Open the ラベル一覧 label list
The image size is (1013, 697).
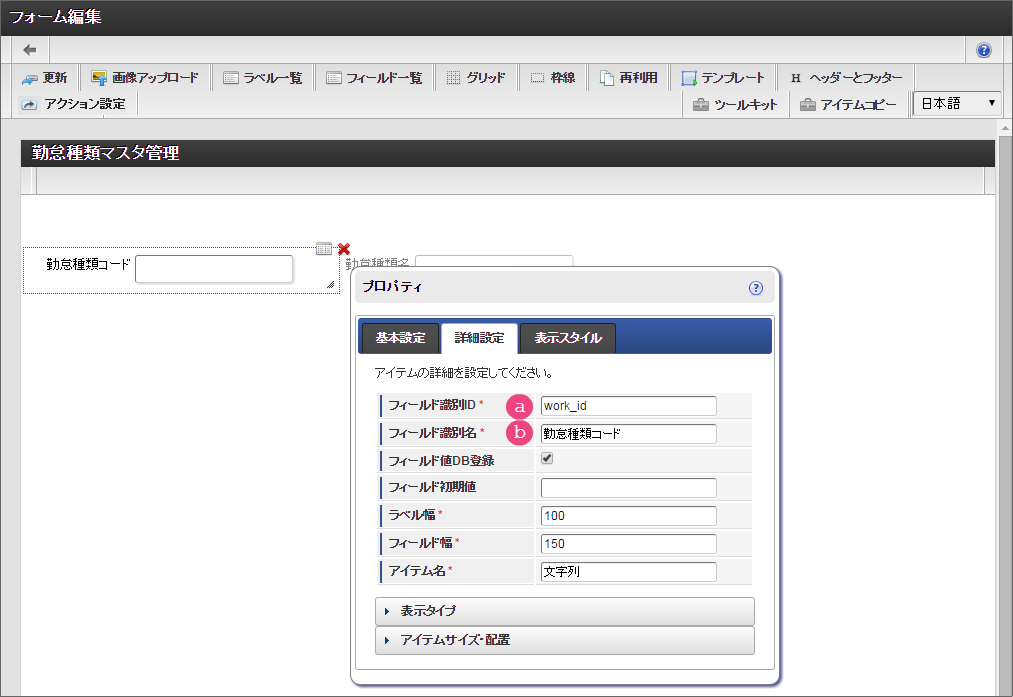pyautogui.click(x=262, y=78)
